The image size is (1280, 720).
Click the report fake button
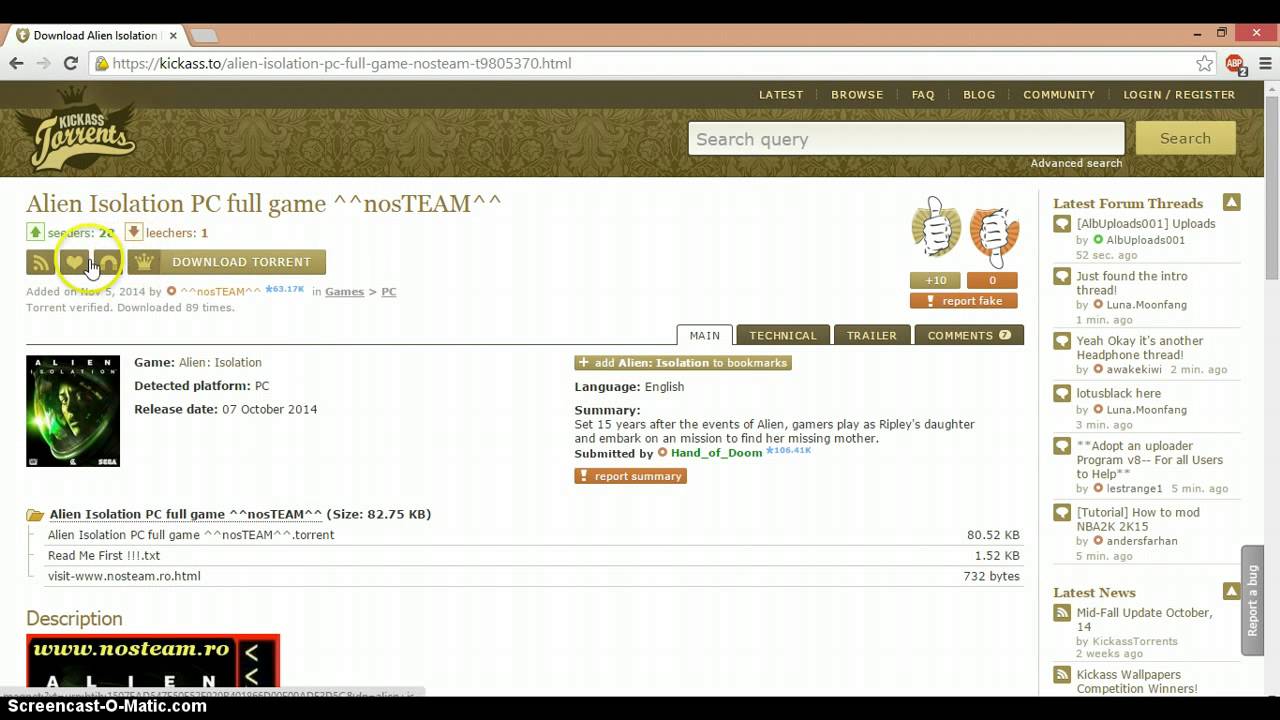pos(964,301)
